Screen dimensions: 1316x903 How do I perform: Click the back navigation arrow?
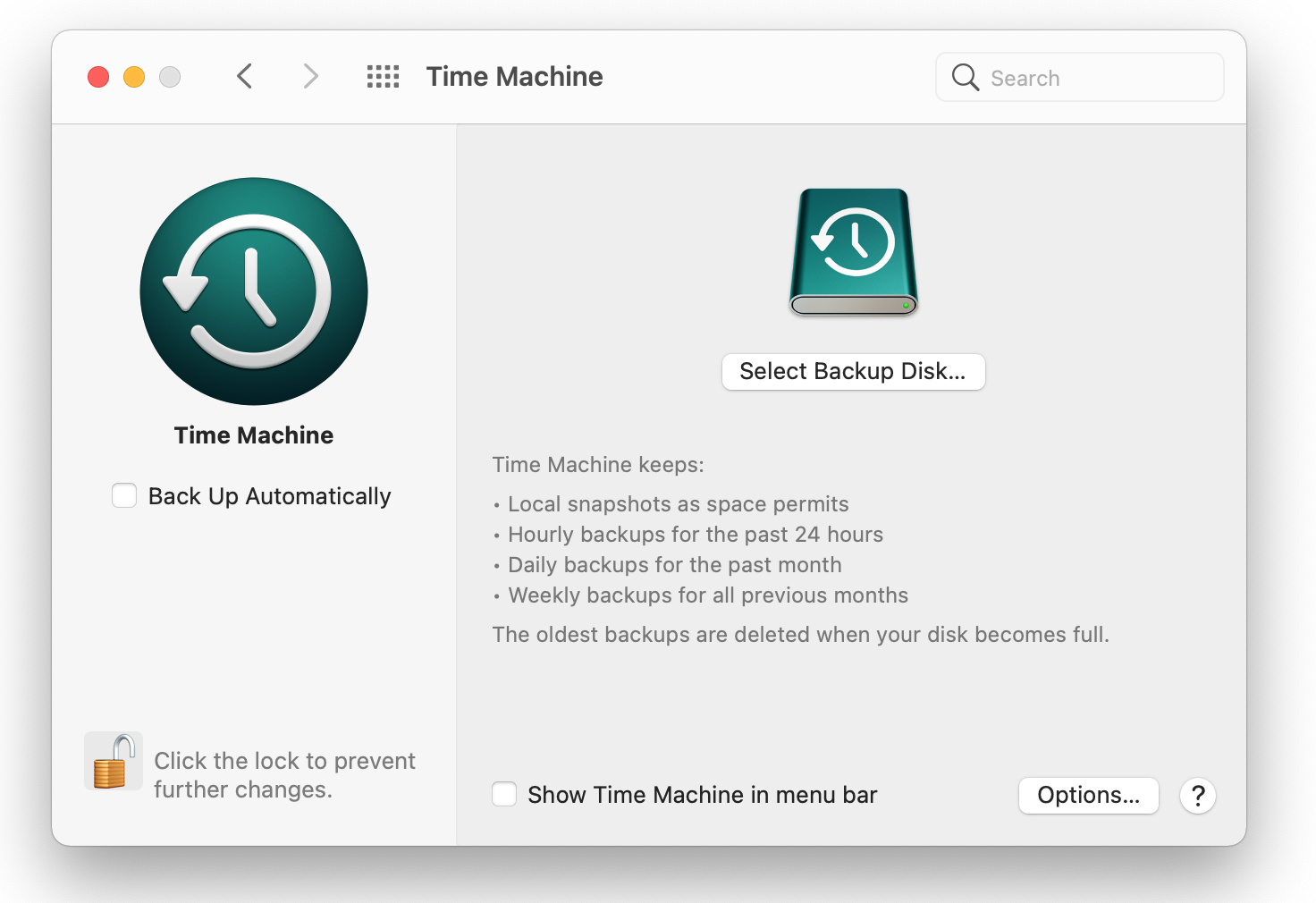[245, 77]
